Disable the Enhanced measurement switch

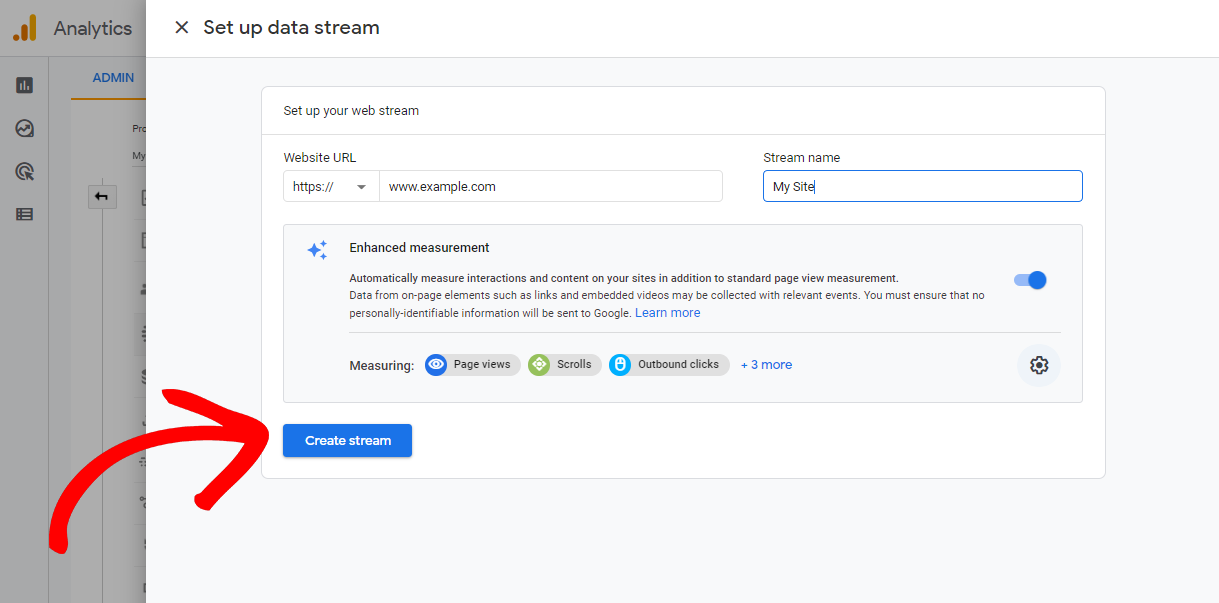(1030, 280)
